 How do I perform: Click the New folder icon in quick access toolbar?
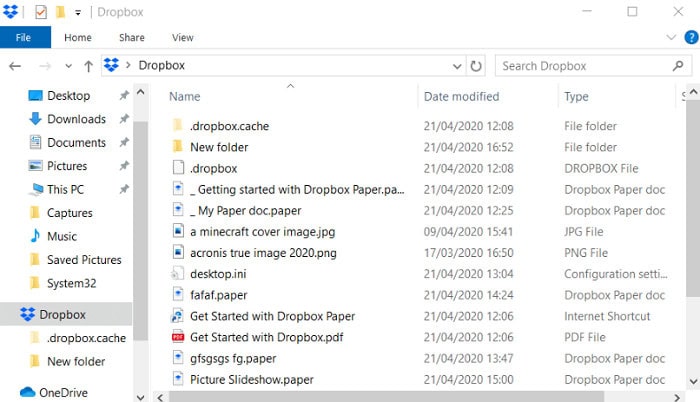(x=60, y=12)
